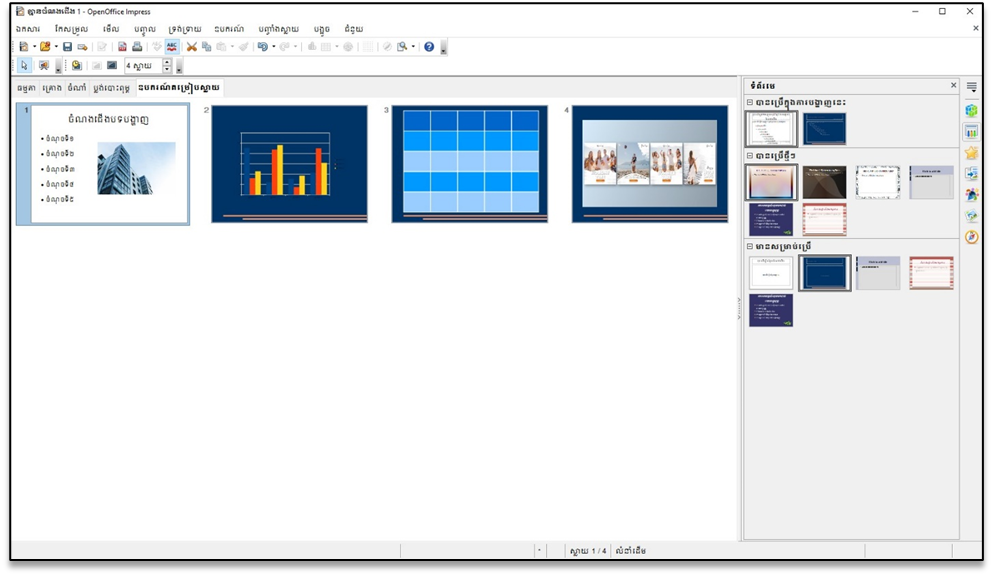Switch to the leftmost view tab
The image size is (993, 576).
[x=26, y=88]
